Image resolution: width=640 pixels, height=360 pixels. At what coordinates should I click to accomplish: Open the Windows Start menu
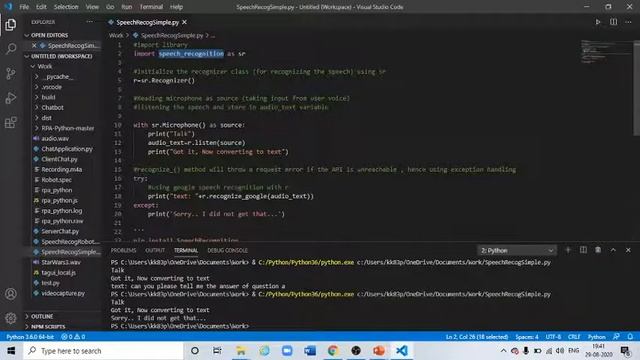(x=11, y=351)
